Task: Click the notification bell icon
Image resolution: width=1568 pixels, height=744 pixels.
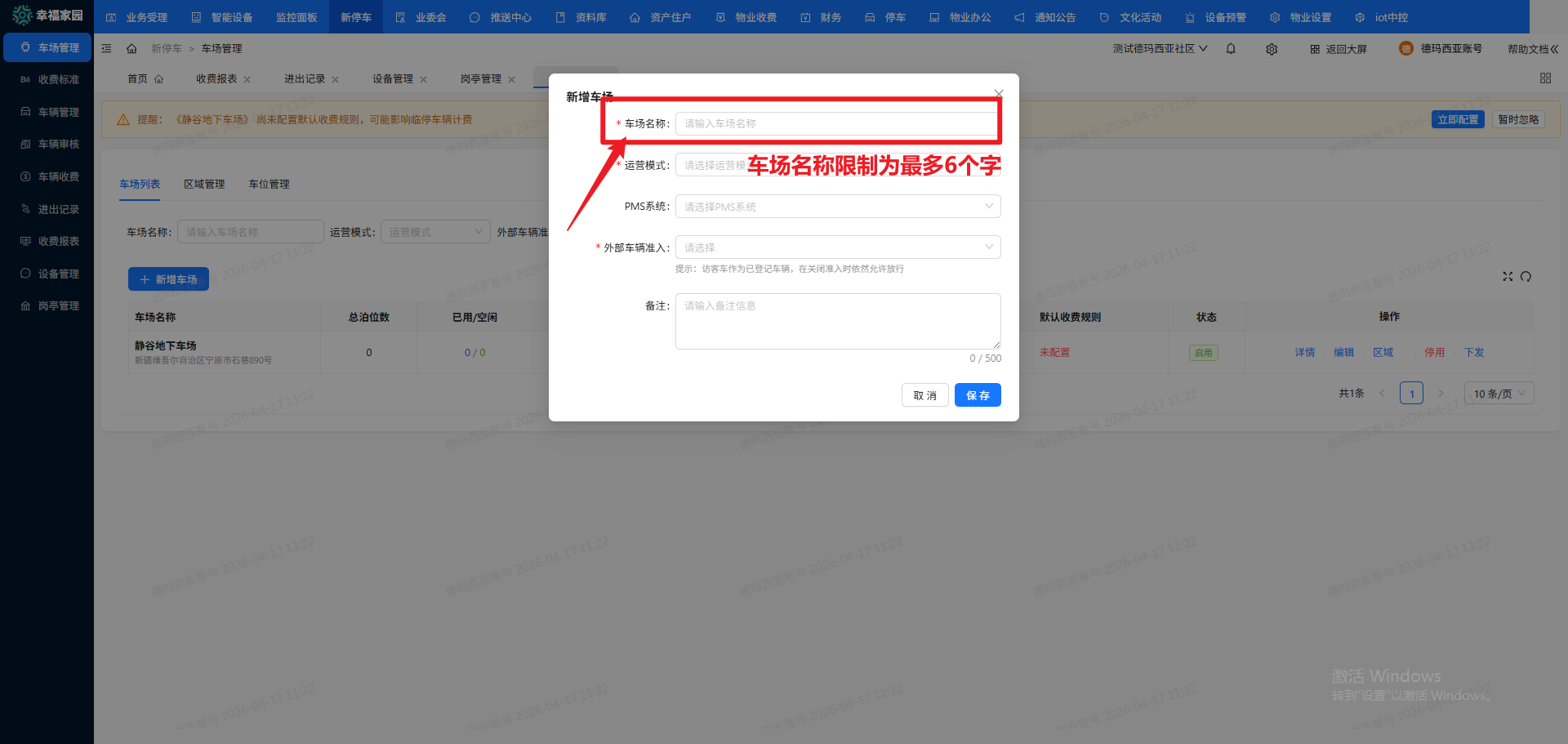Action: point(1231,49)
